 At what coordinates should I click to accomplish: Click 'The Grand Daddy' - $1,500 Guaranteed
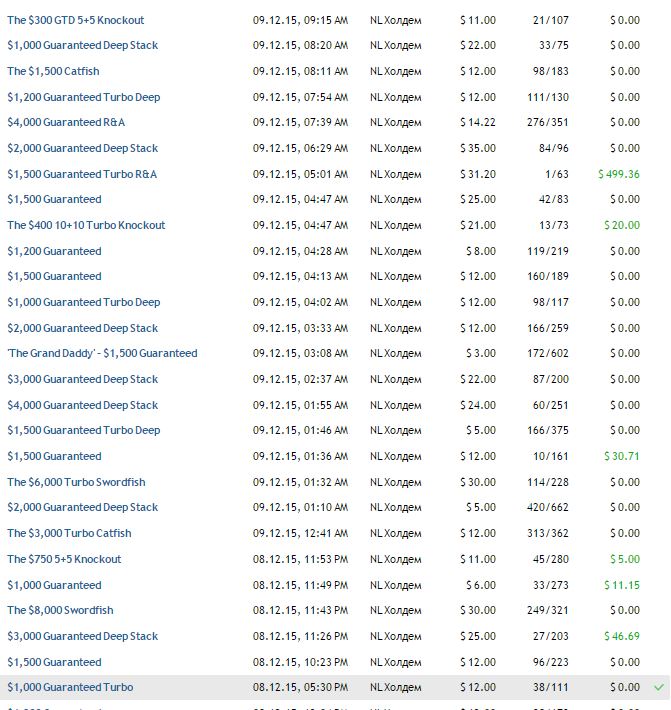click(x=102, y=353)
